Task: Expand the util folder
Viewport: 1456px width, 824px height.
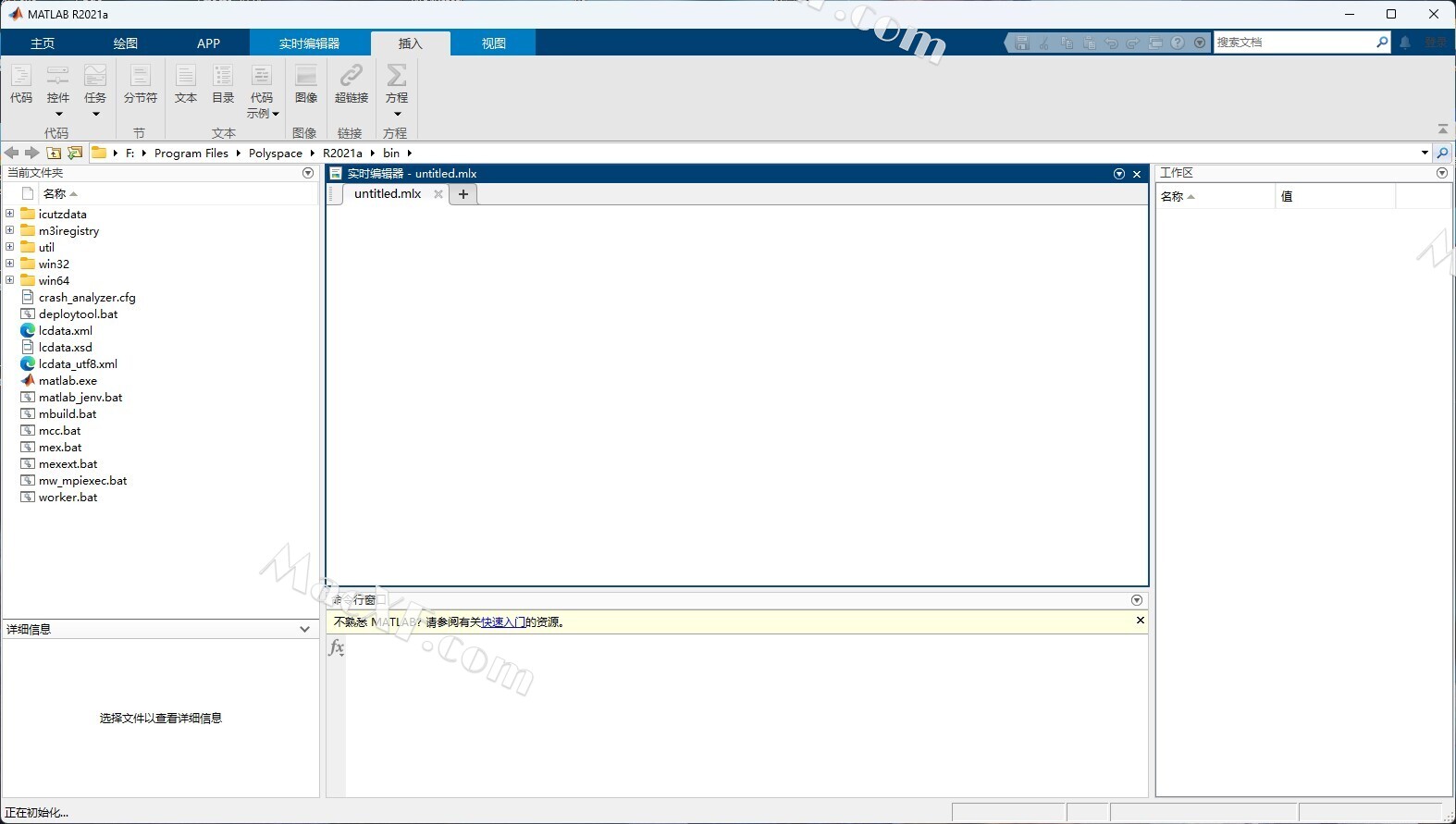Action: 10,247
